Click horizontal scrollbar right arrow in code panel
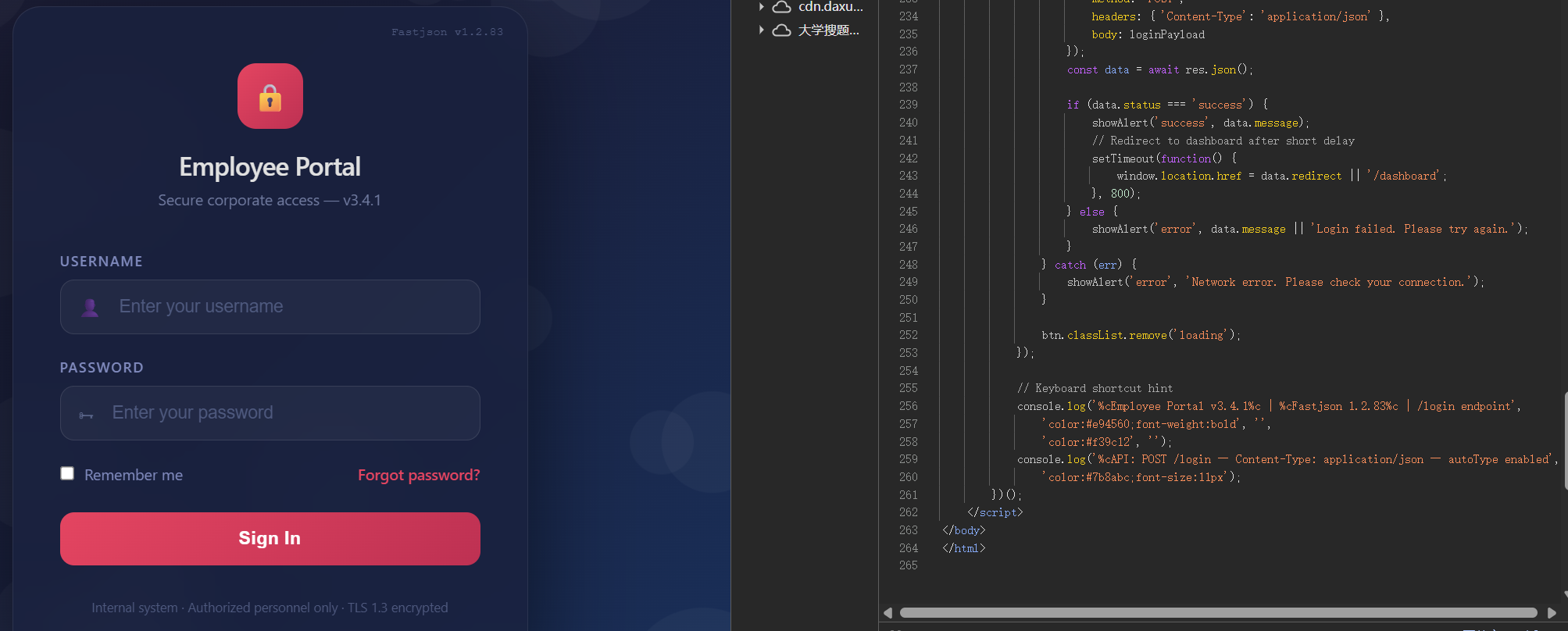This screenshot has width=1568, height=631. coord(1552,613)
